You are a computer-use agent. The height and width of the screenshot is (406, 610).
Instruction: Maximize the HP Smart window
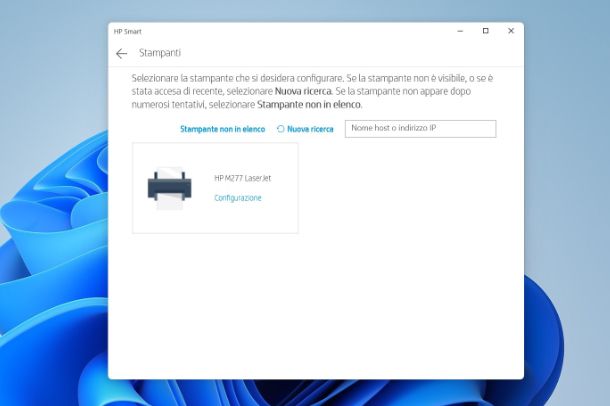coord(486,31)
